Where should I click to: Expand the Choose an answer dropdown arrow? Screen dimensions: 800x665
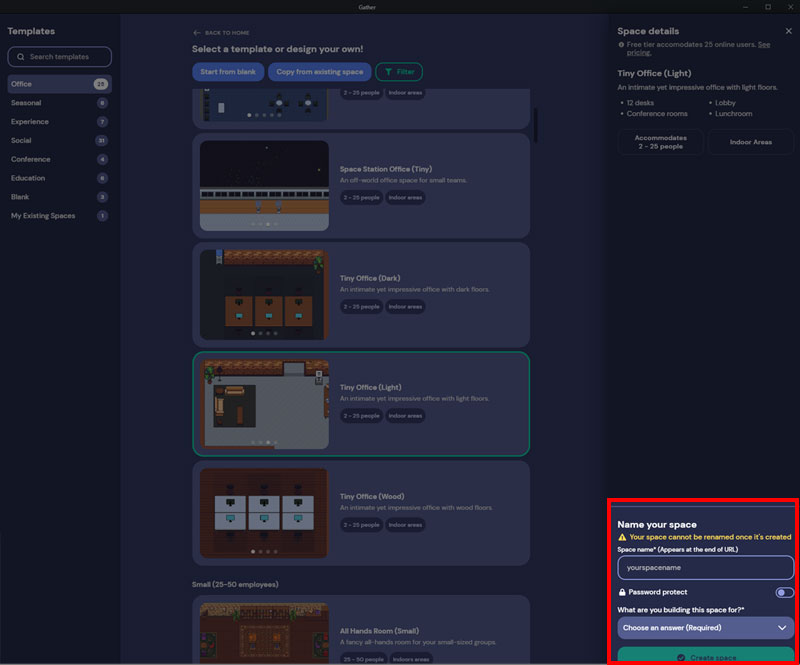click(x=782, y=628)
